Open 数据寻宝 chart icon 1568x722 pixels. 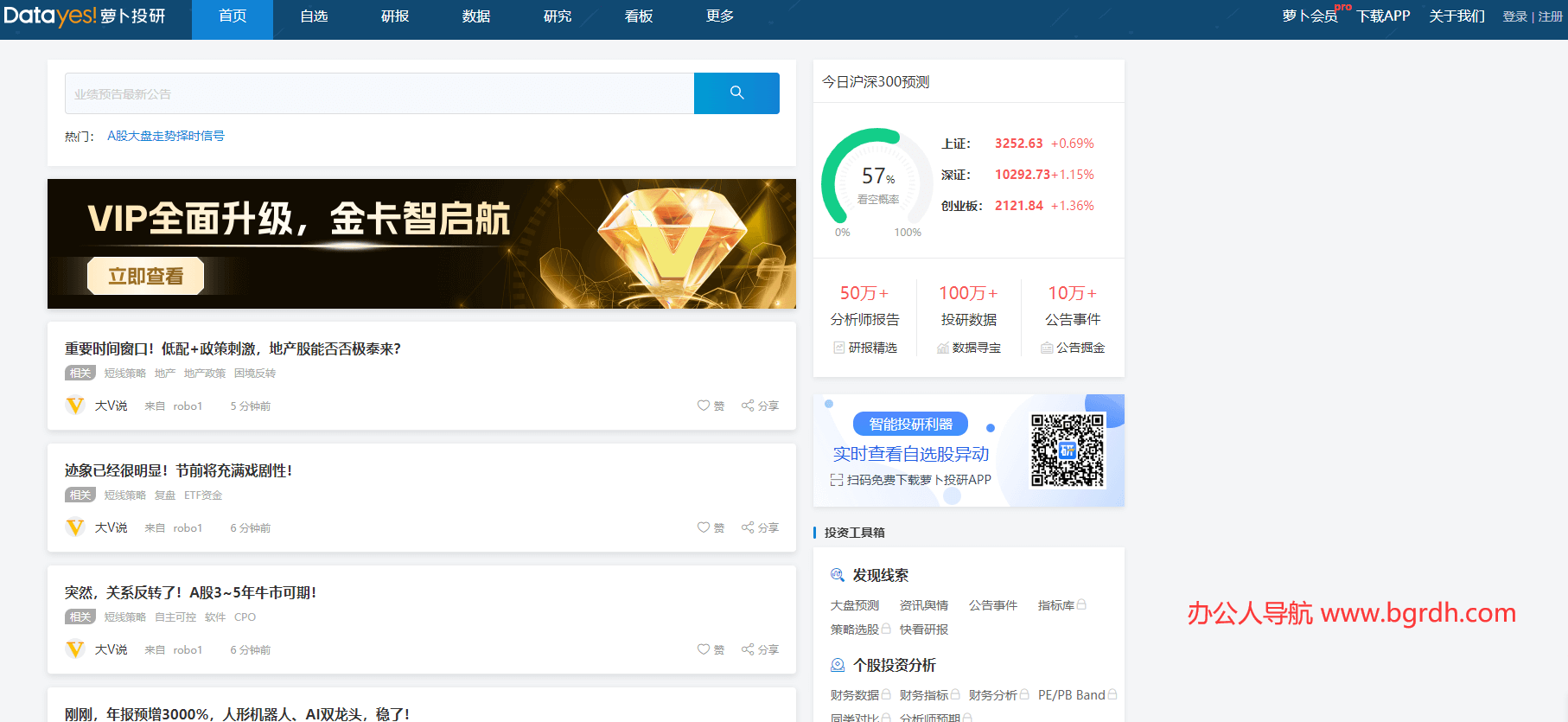(x=943, y=348)
